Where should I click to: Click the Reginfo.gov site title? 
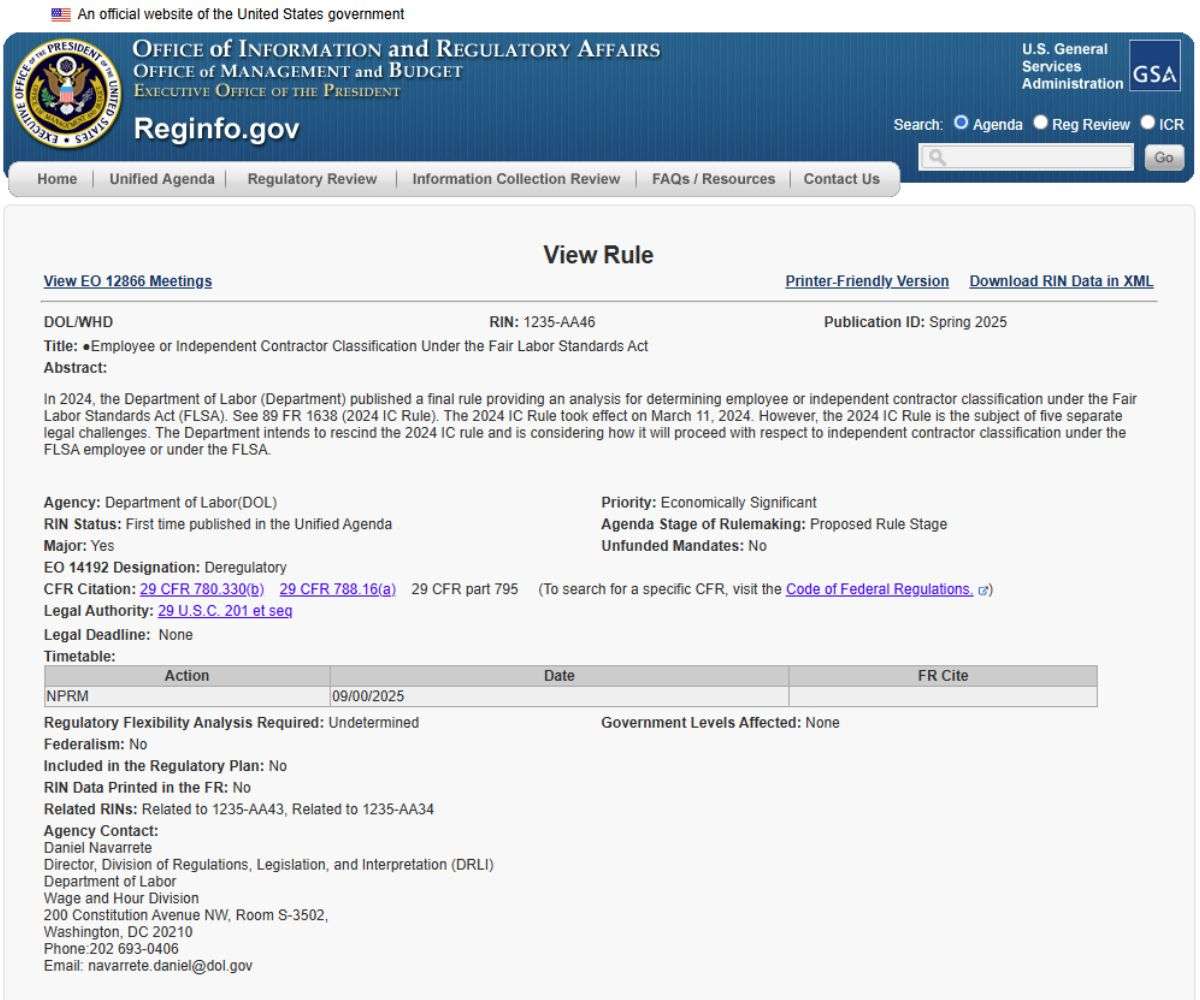click(x=217, y=131)
